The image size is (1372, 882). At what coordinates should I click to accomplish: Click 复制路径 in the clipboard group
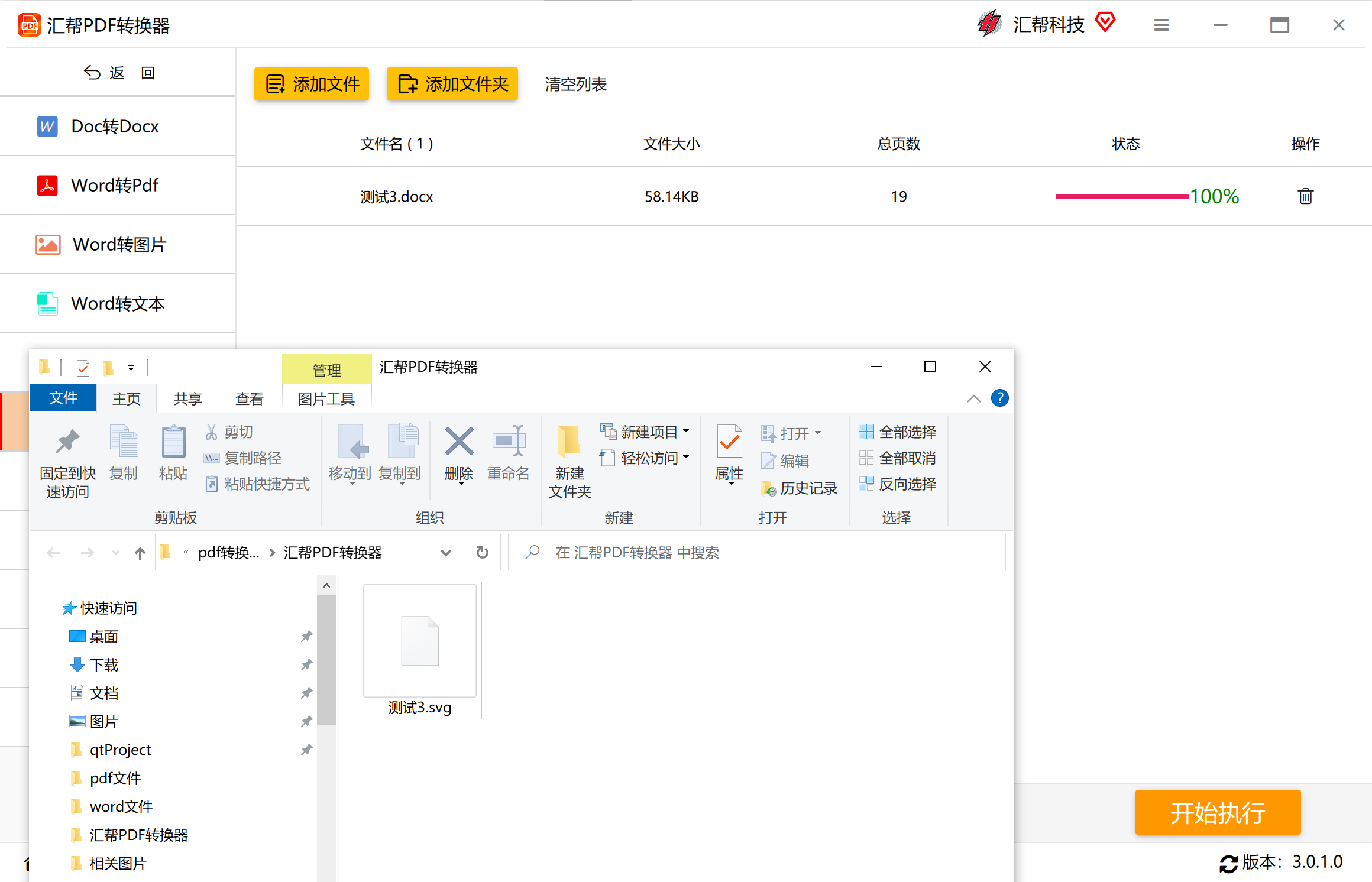point(242,458)
